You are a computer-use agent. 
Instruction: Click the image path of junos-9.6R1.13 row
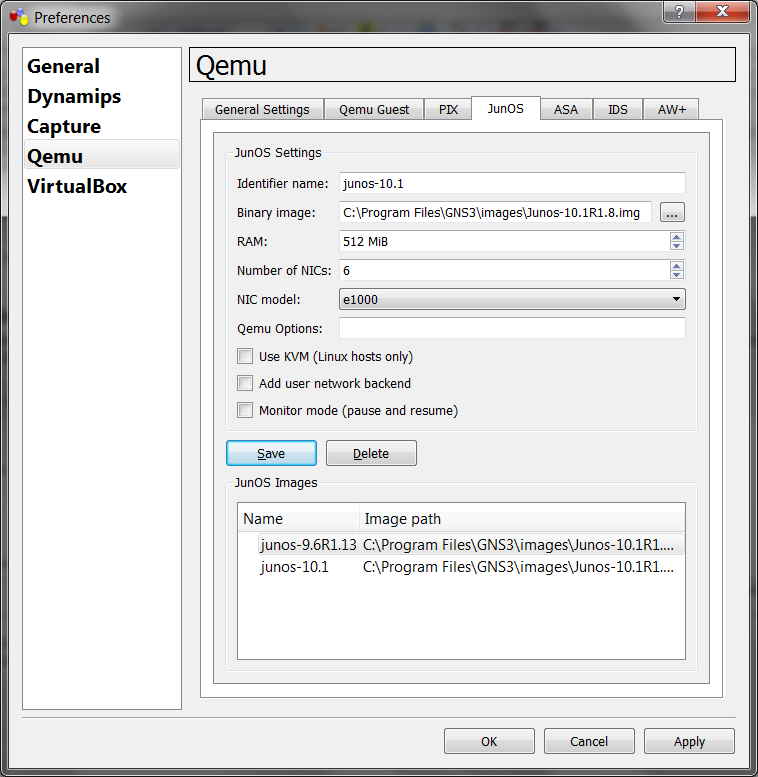[x=518, y=545]
